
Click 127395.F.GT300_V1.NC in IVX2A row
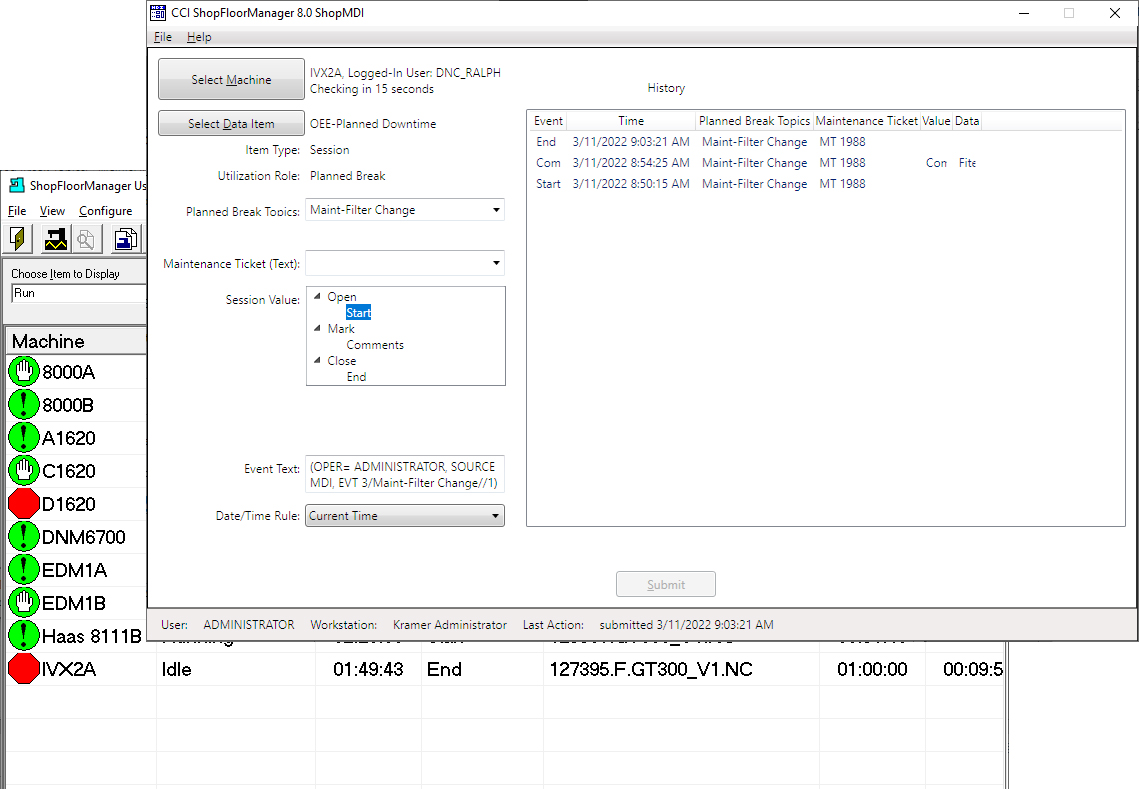point(651,669)
